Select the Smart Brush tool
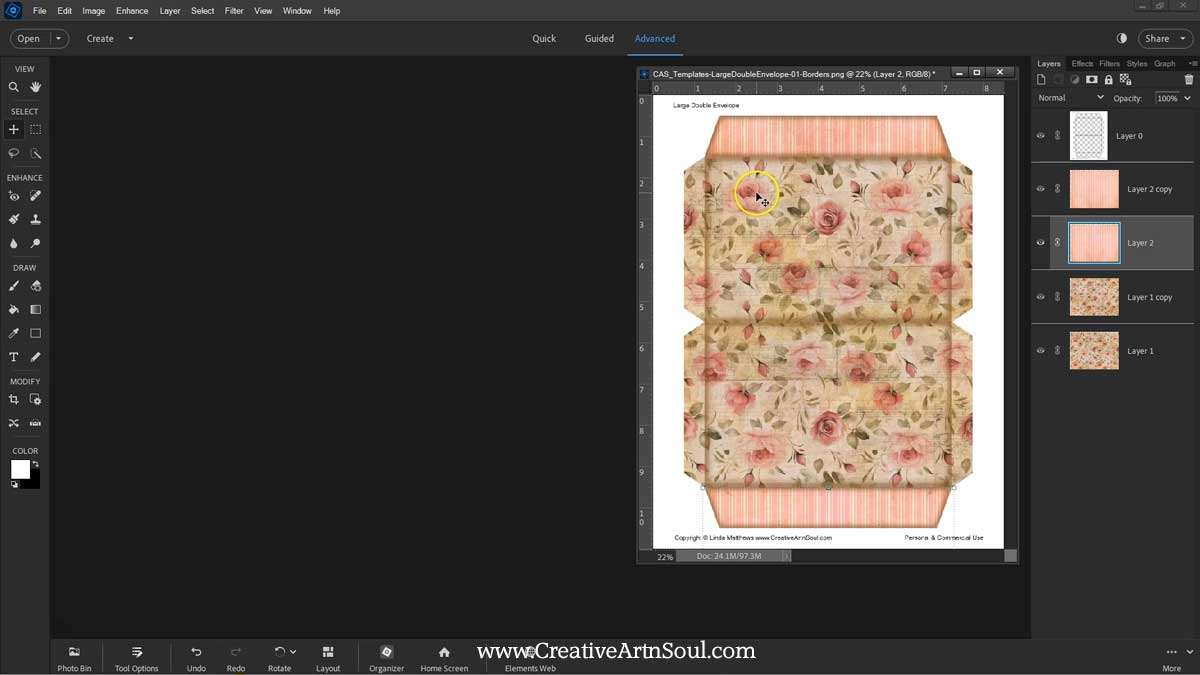Image resolution: width=1200 pixels, height=675 pixels. [x=14, y=219]
